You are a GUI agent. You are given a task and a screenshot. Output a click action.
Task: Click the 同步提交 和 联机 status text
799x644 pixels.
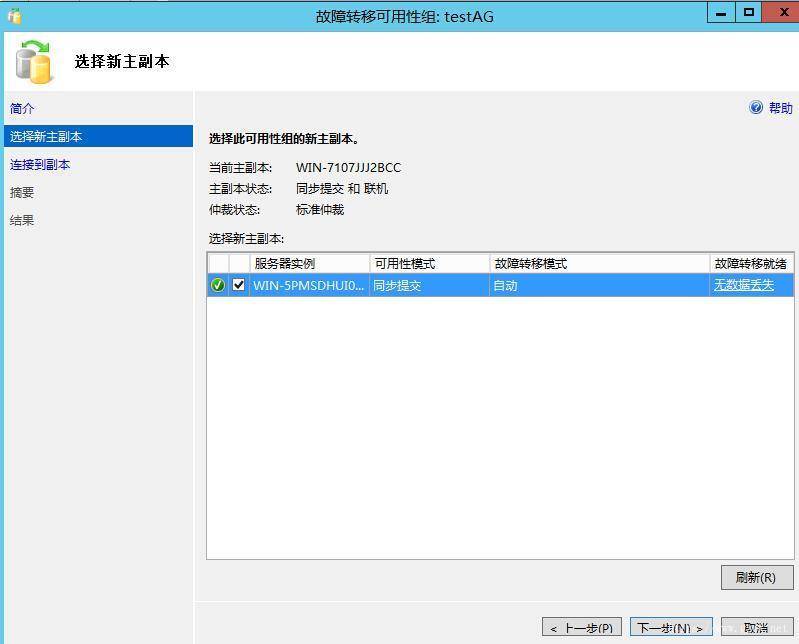342,189
